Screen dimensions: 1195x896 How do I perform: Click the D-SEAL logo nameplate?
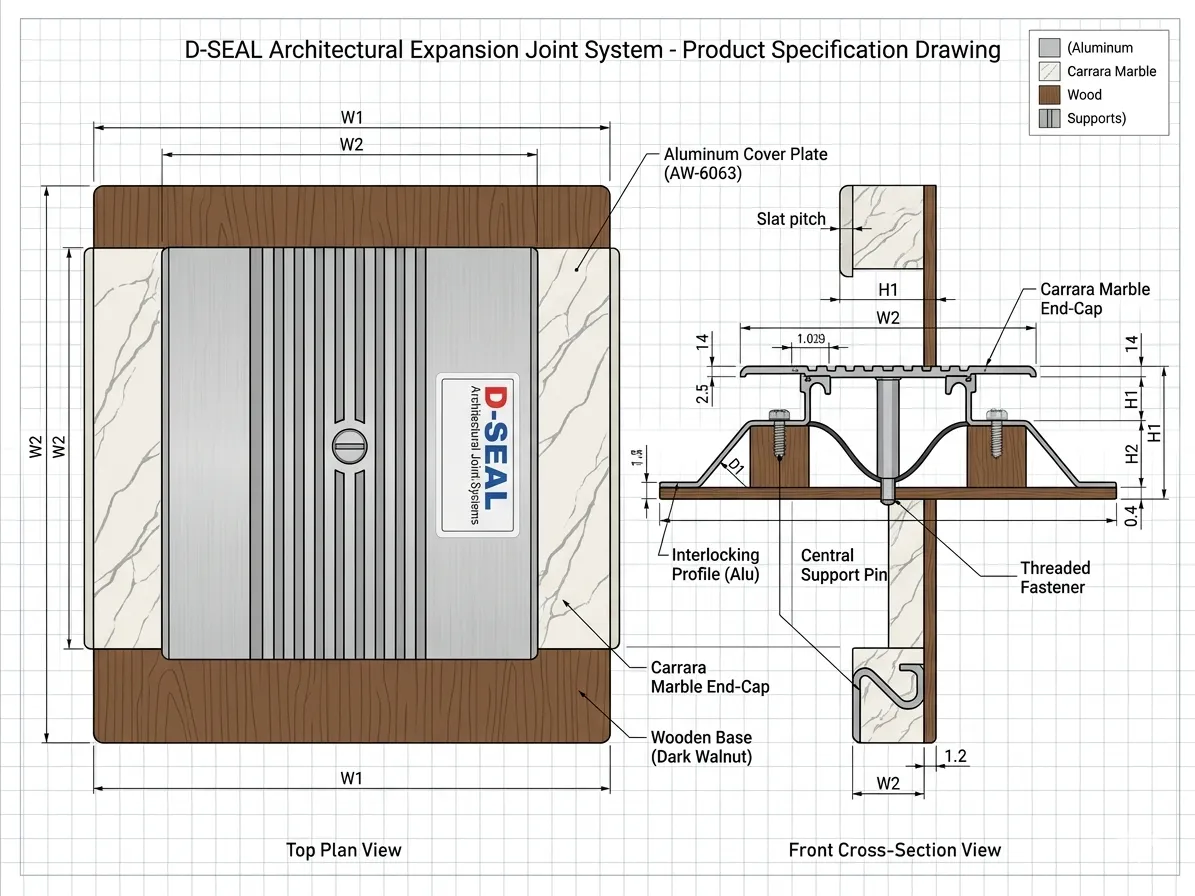point(478,455)
